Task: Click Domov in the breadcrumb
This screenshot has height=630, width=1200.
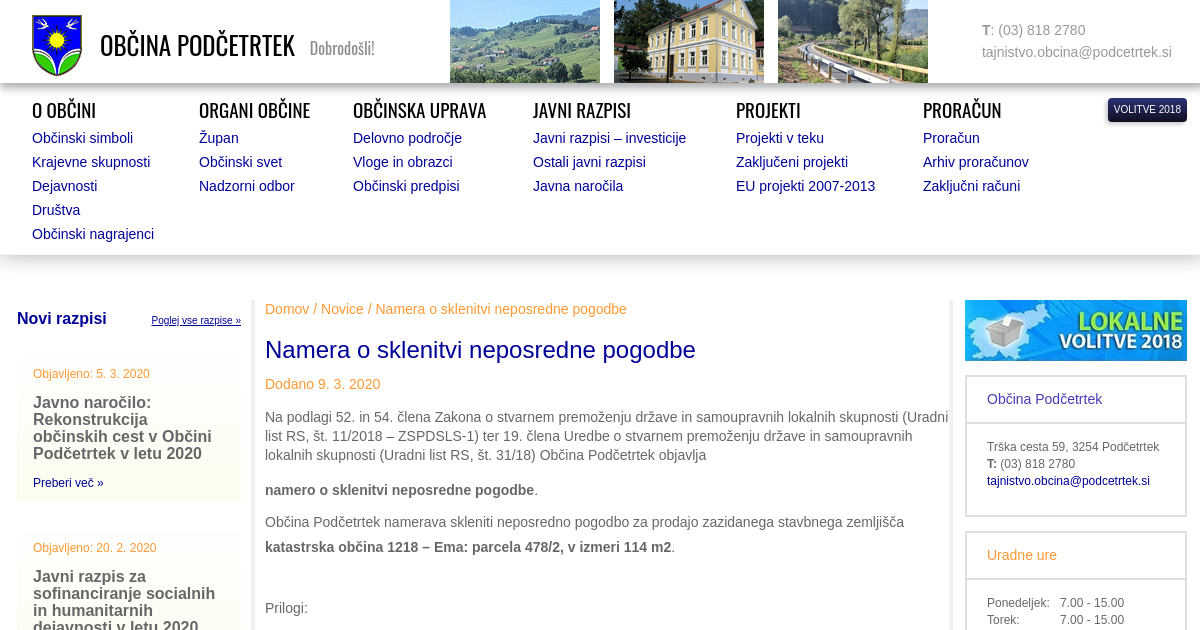Action: point(287,309)
